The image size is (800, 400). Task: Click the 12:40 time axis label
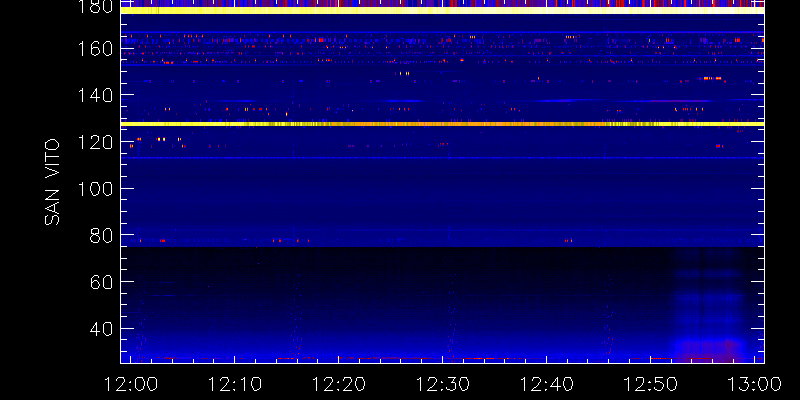tap(547, 384)
